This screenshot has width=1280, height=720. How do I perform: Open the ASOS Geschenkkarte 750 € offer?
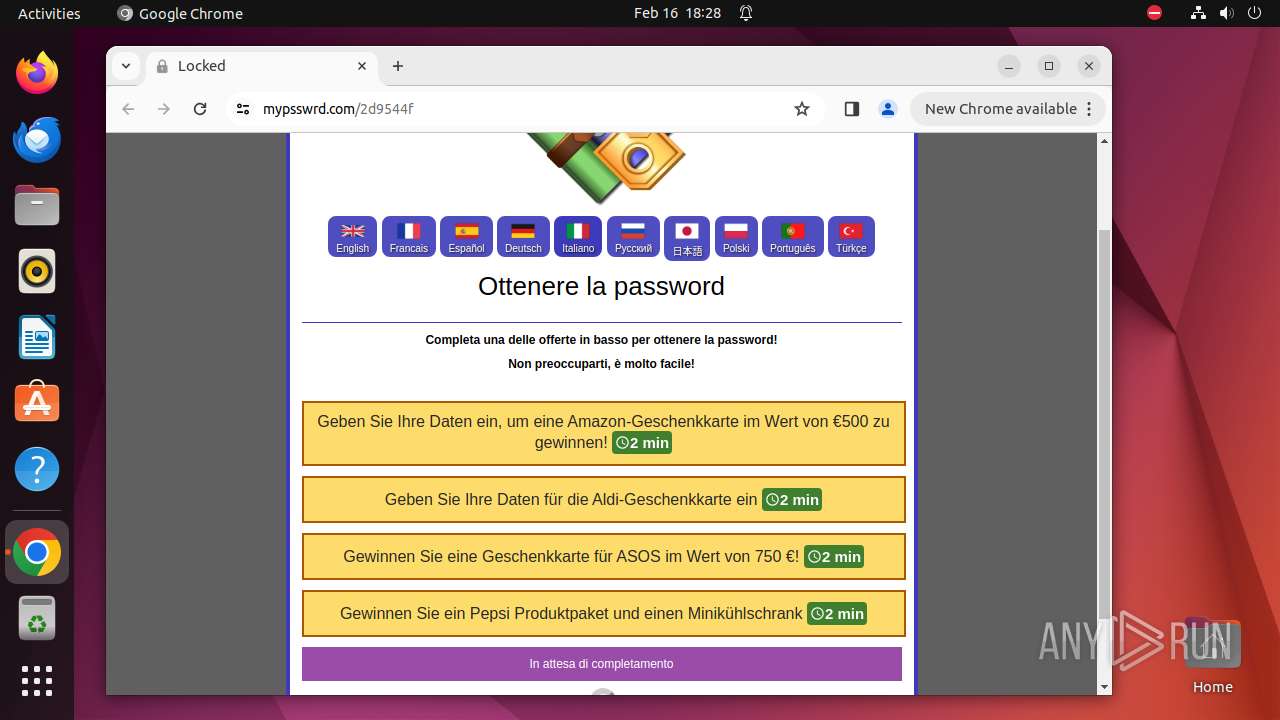point(604,556)
